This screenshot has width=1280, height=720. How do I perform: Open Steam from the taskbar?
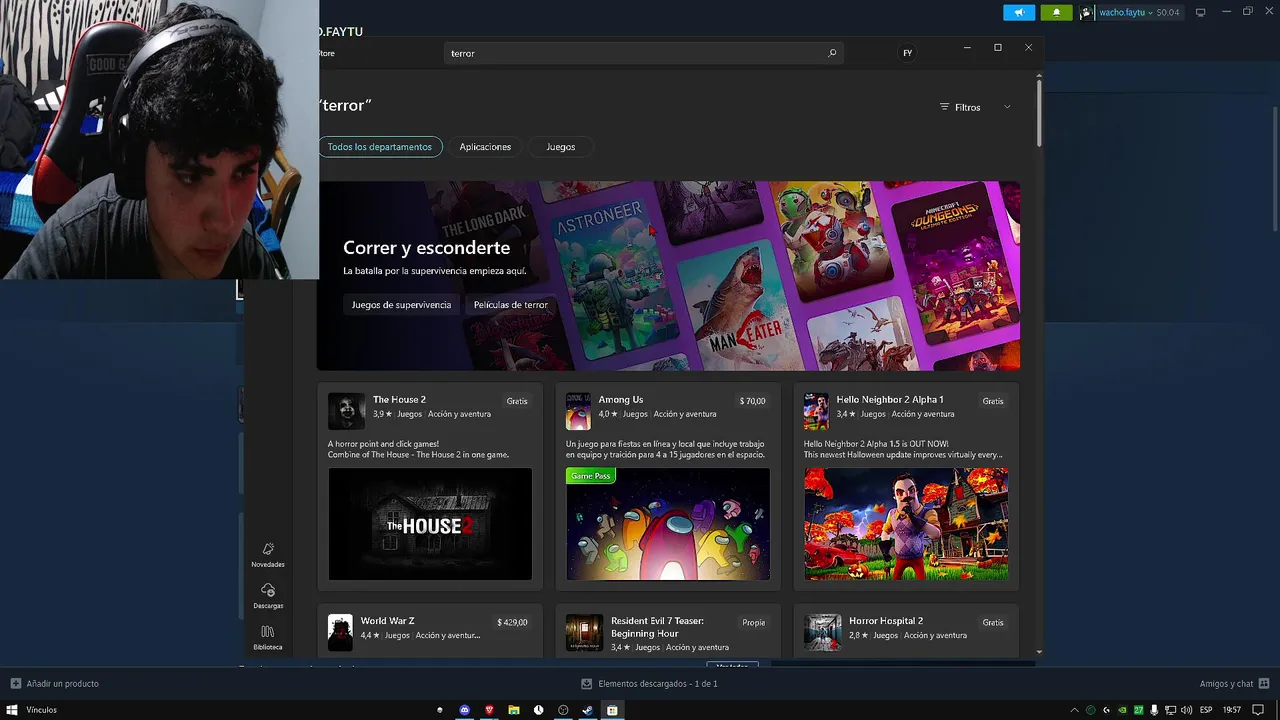tap(587, 710)
